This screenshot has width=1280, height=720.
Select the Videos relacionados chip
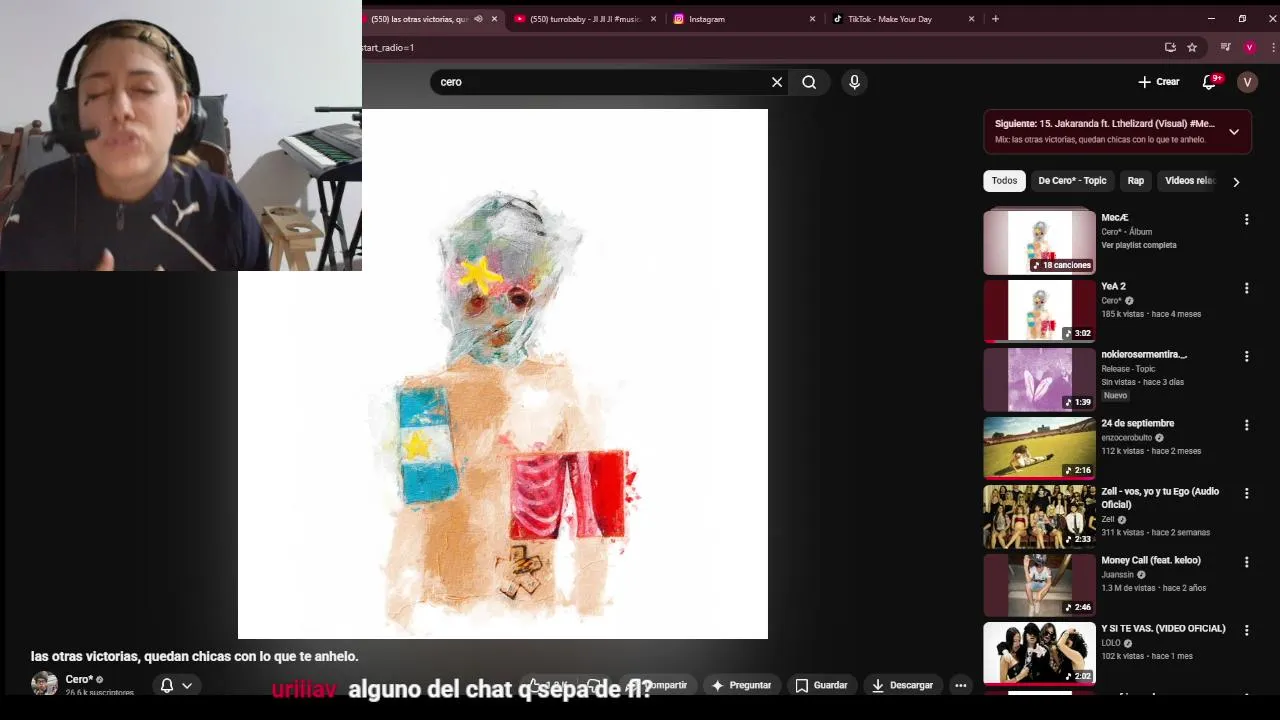[x=1189, y=181]
